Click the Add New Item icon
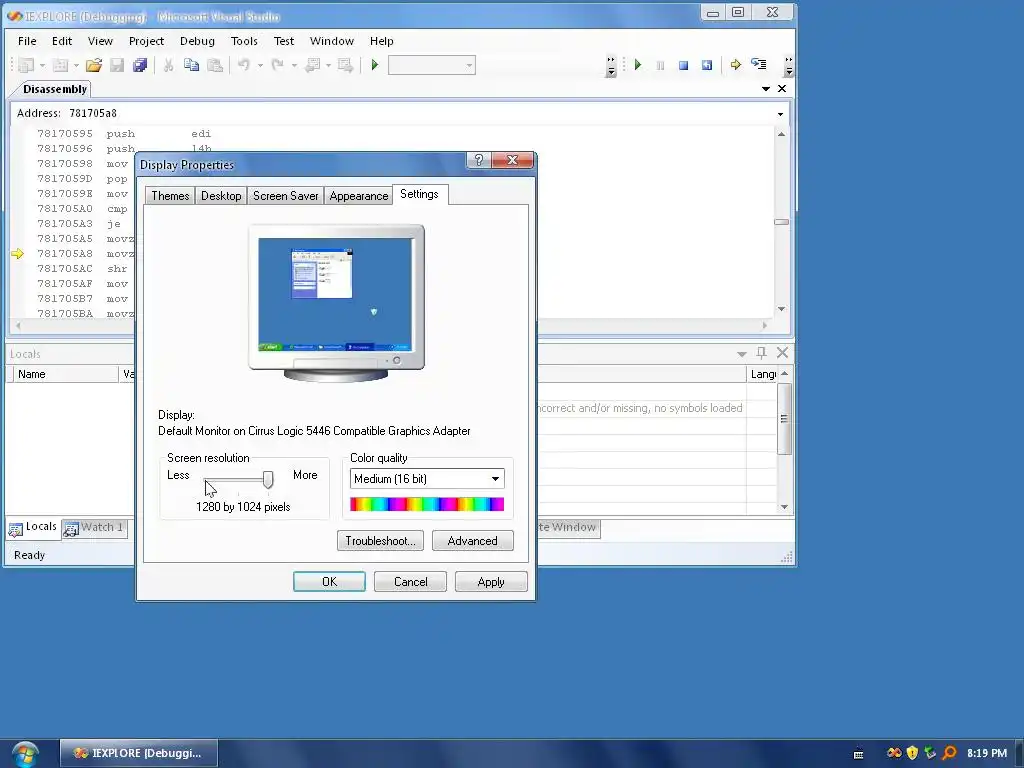 [x=60, y=65]
